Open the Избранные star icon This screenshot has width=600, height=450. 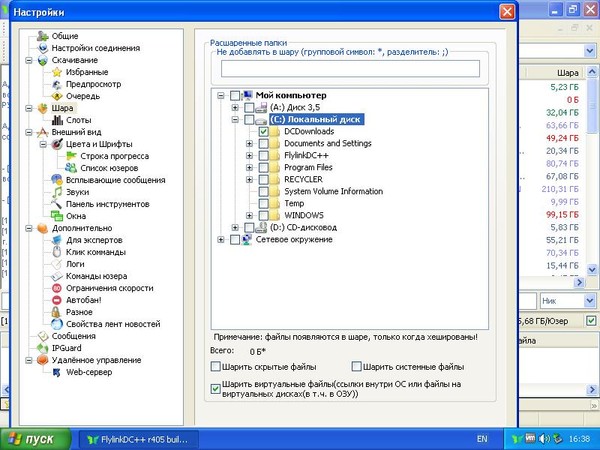(57, 72)
